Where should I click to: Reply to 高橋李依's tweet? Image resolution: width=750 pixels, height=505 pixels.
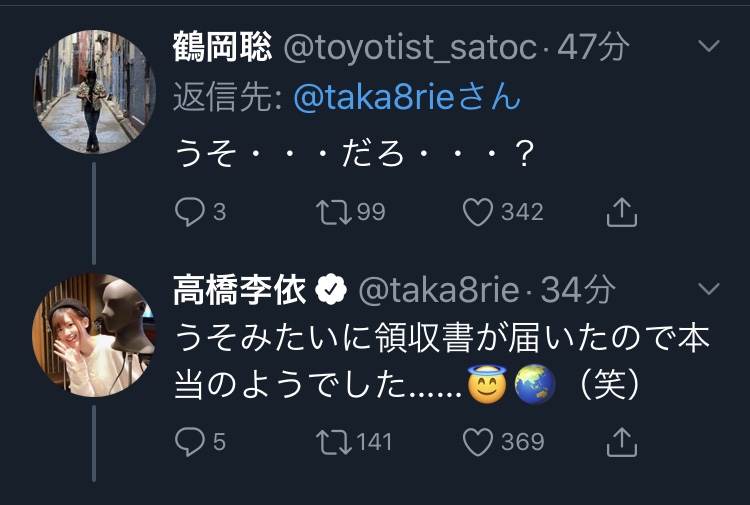pos(189,441)
